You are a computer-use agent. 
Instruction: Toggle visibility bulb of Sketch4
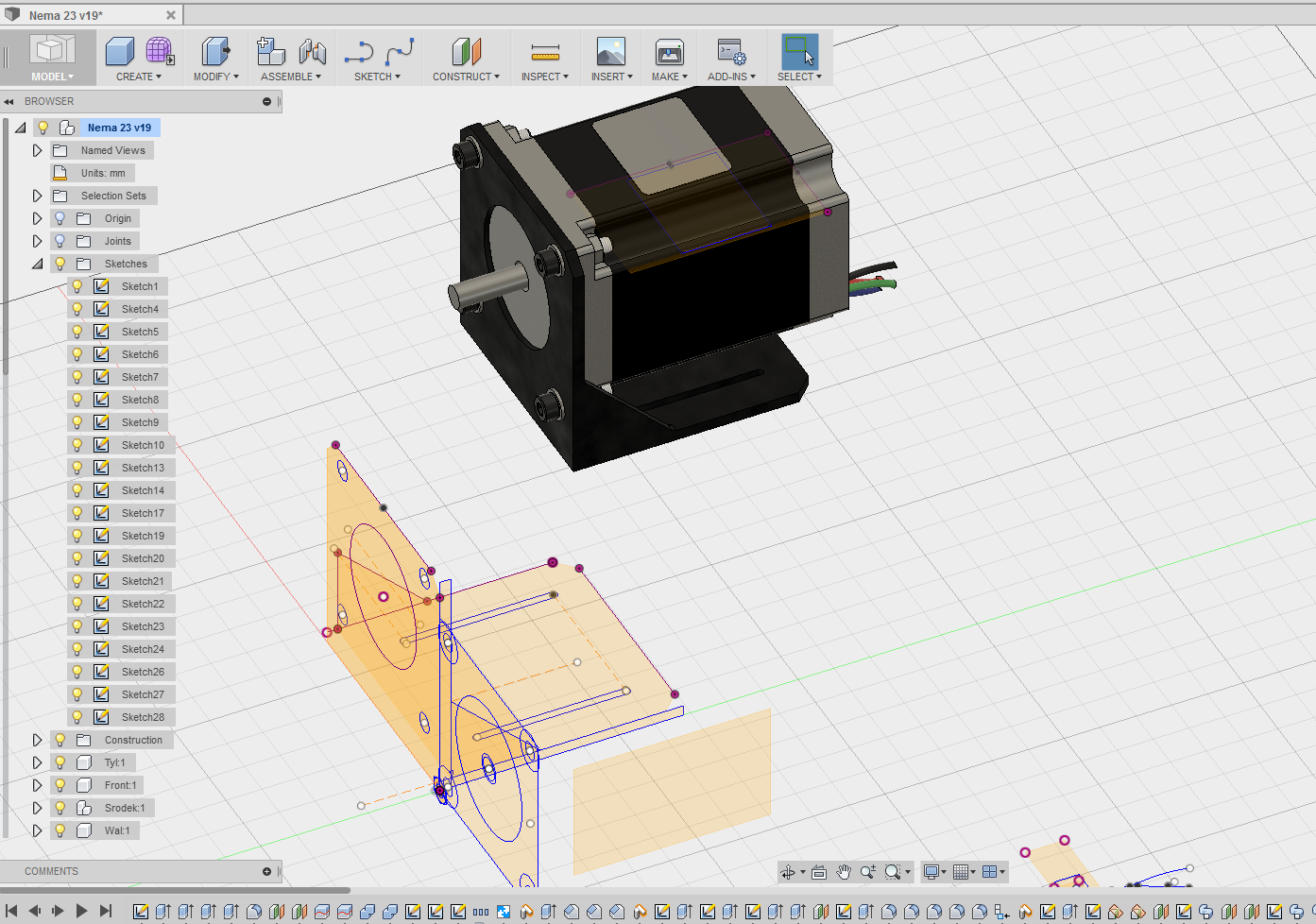tap(77, 309)
